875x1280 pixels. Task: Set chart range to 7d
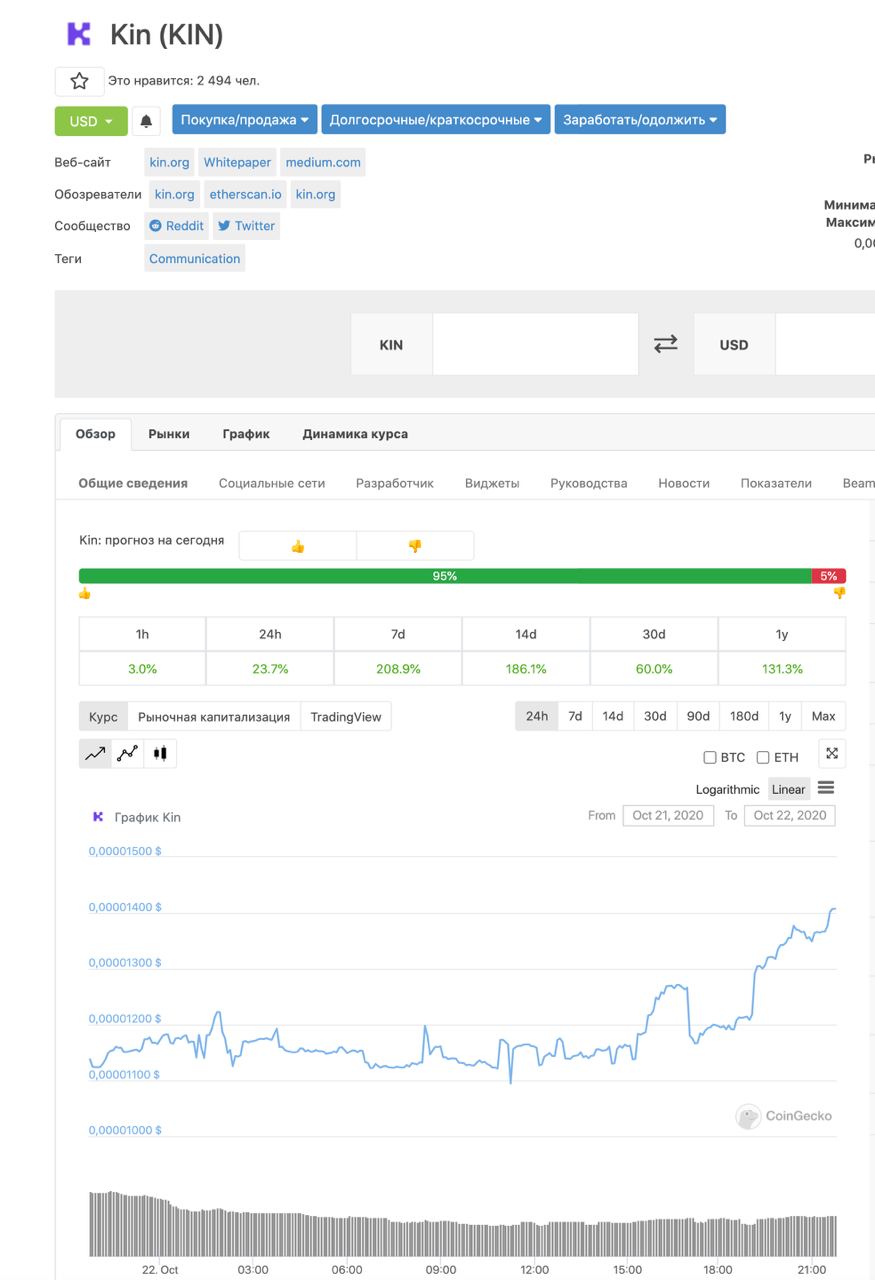point(575,716)
